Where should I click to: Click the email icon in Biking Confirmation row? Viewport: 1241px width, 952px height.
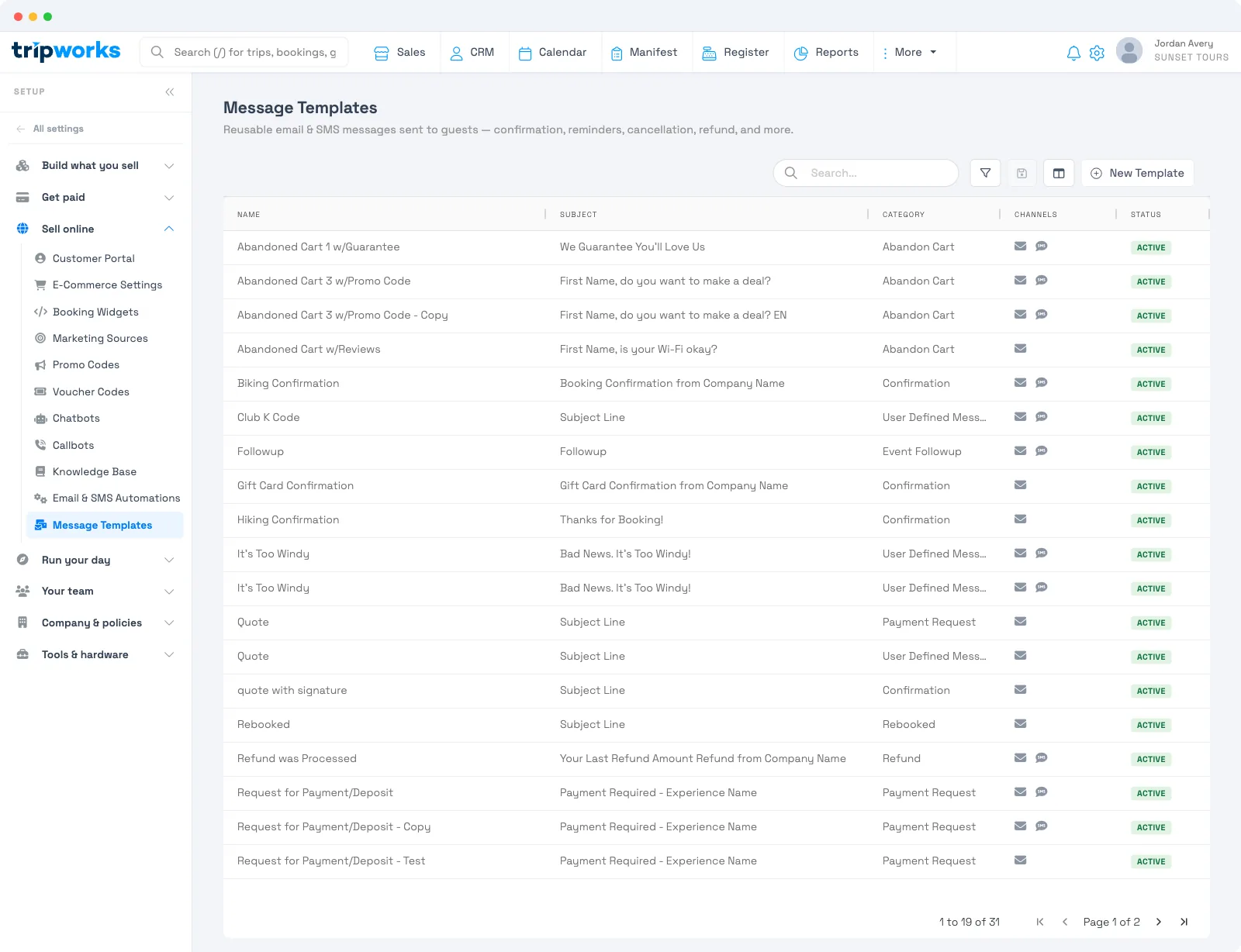1021,383
